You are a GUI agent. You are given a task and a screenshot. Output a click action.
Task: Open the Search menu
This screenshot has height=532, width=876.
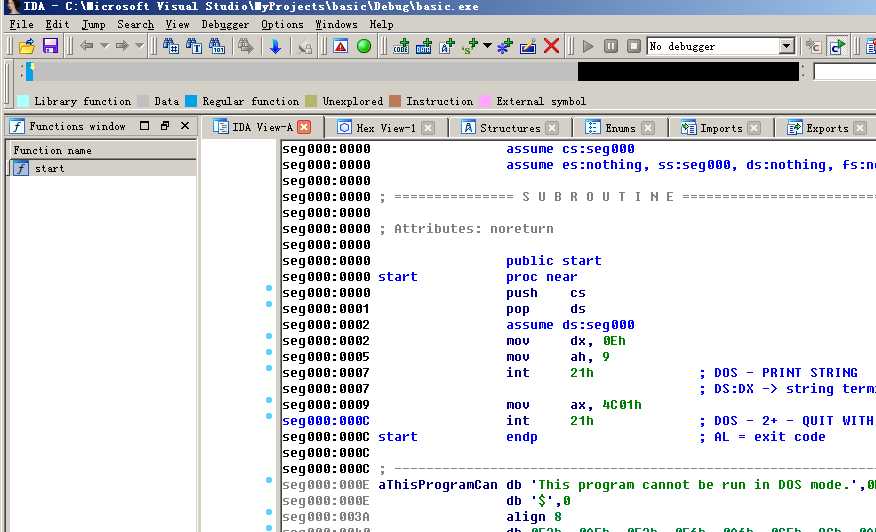point(135,25)
